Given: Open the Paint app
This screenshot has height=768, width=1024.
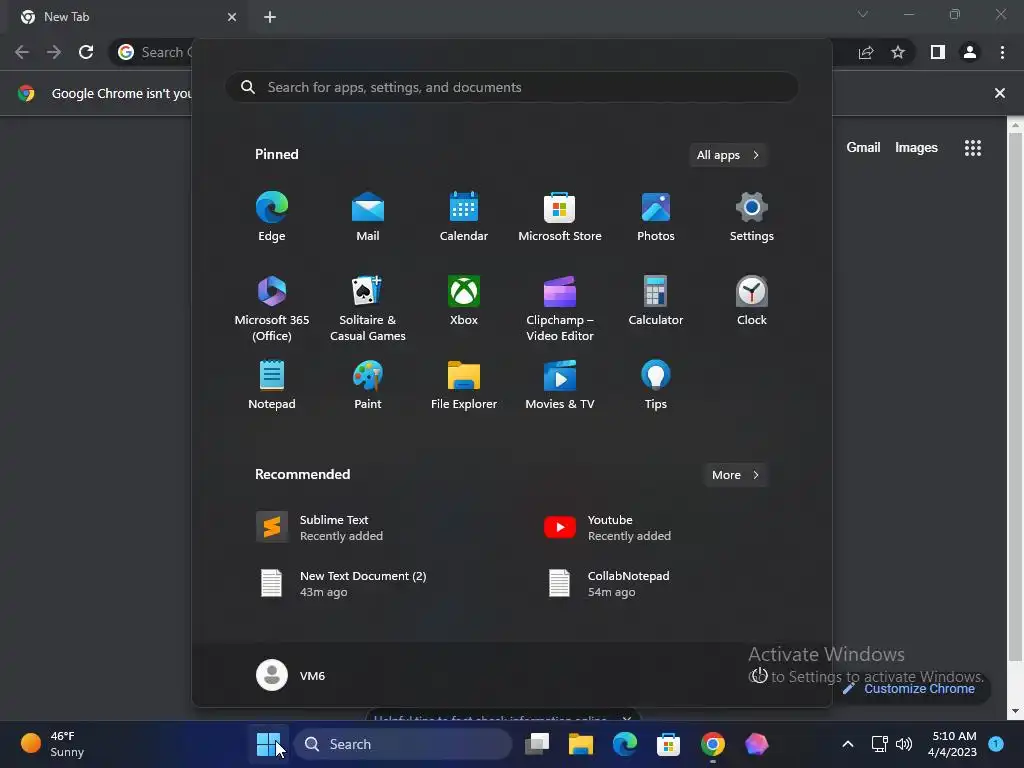Looking at the screenshot, I should tap(368, 385).
